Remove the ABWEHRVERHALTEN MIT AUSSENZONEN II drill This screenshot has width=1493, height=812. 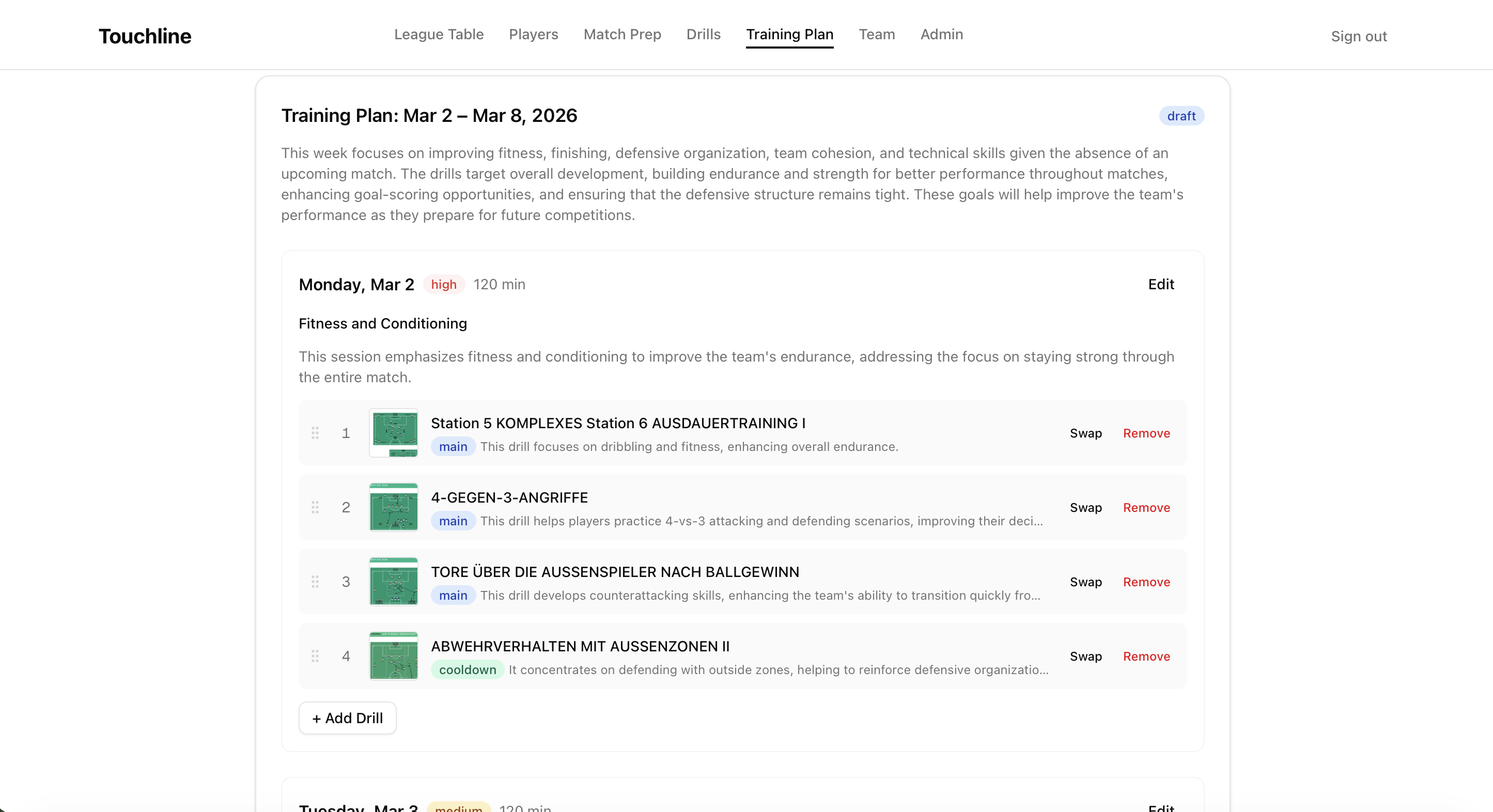(x=1146, y=656)
